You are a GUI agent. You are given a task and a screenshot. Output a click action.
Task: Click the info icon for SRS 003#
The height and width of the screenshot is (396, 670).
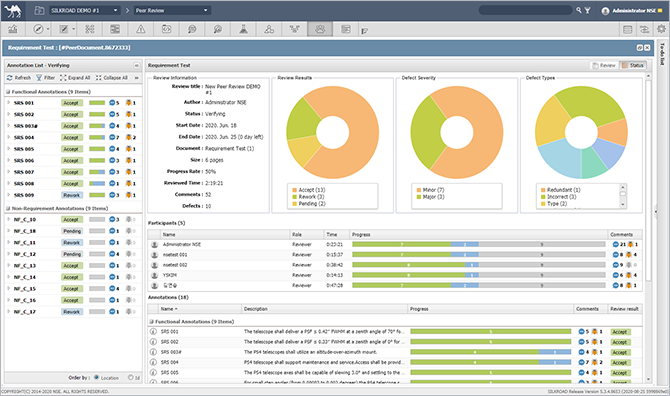(153, 352)
